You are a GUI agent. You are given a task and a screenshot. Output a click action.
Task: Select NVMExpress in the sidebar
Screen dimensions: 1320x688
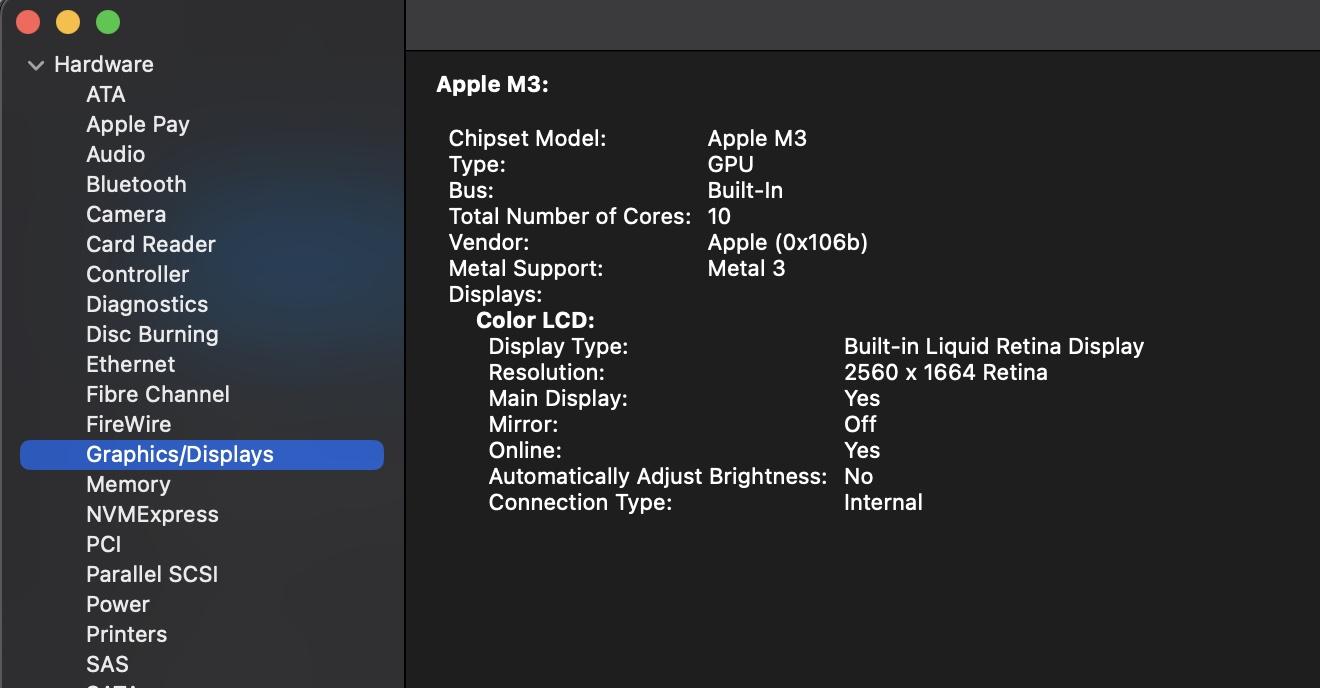152,514
